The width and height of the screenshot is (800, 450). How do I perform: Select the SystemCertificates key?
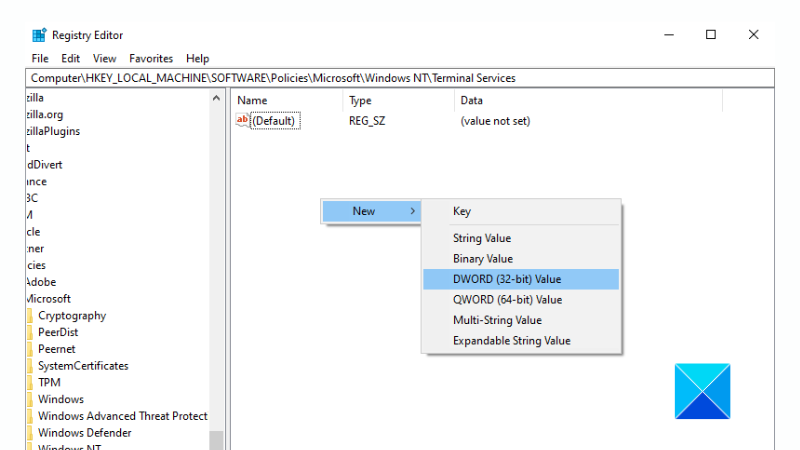click(x=83, y=366)
